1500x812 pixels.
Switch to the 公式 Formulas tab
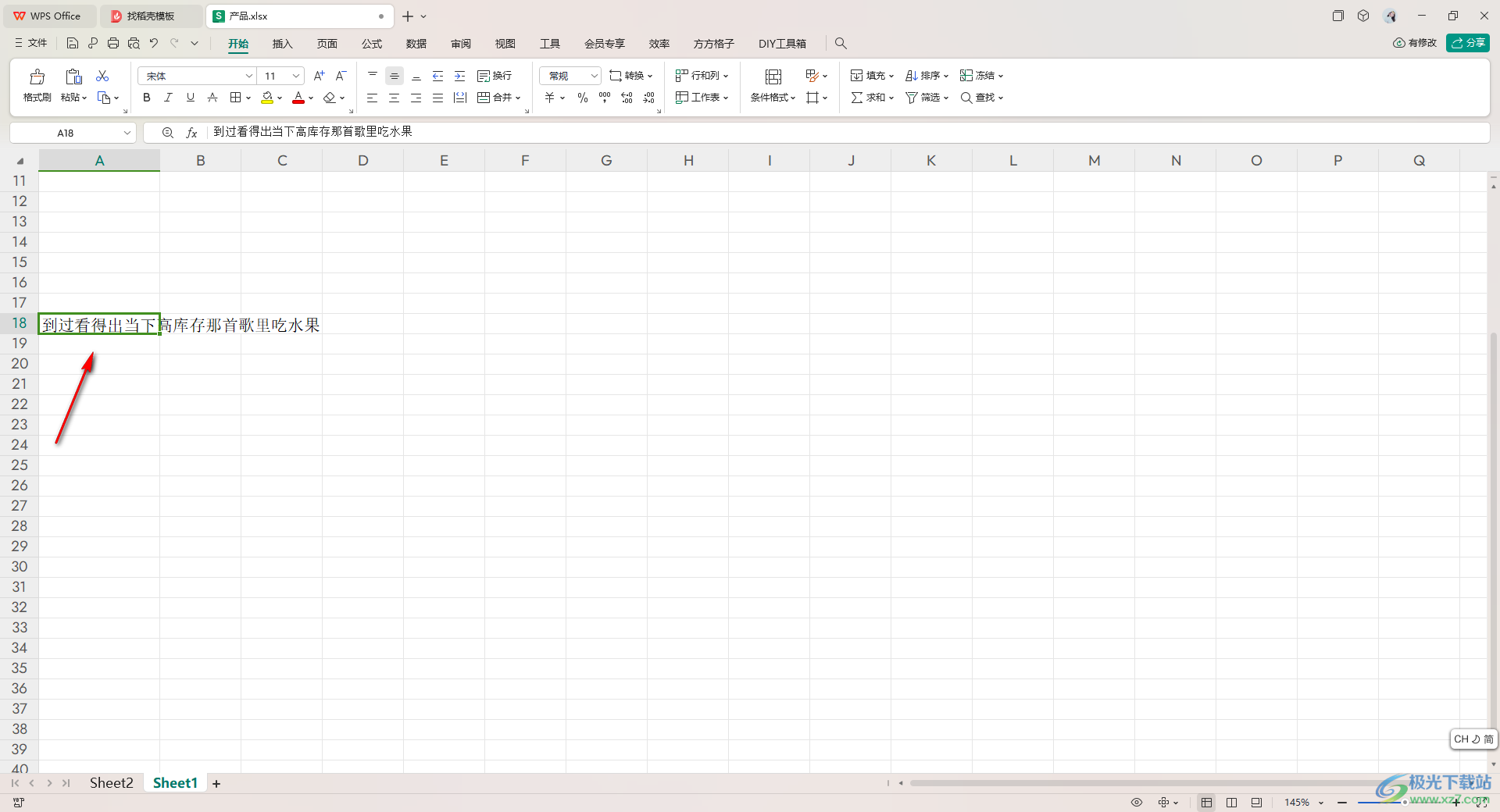tap(372, 44)
